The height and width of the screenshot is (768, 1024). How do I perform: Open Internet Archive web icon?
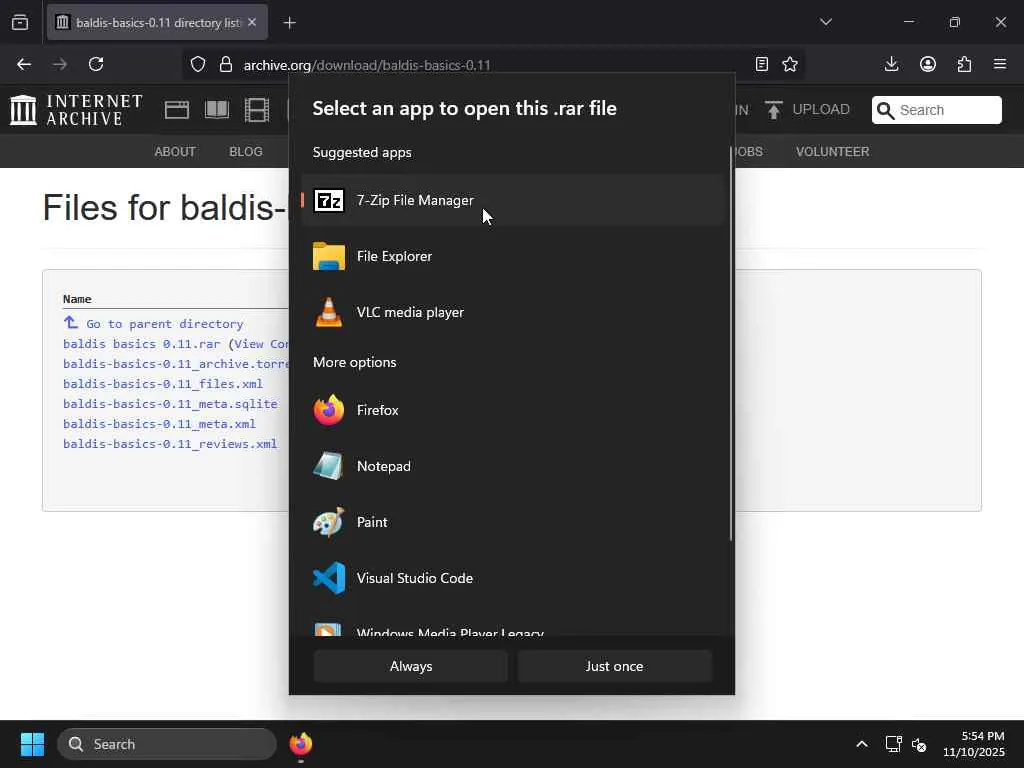pos(176,110)
